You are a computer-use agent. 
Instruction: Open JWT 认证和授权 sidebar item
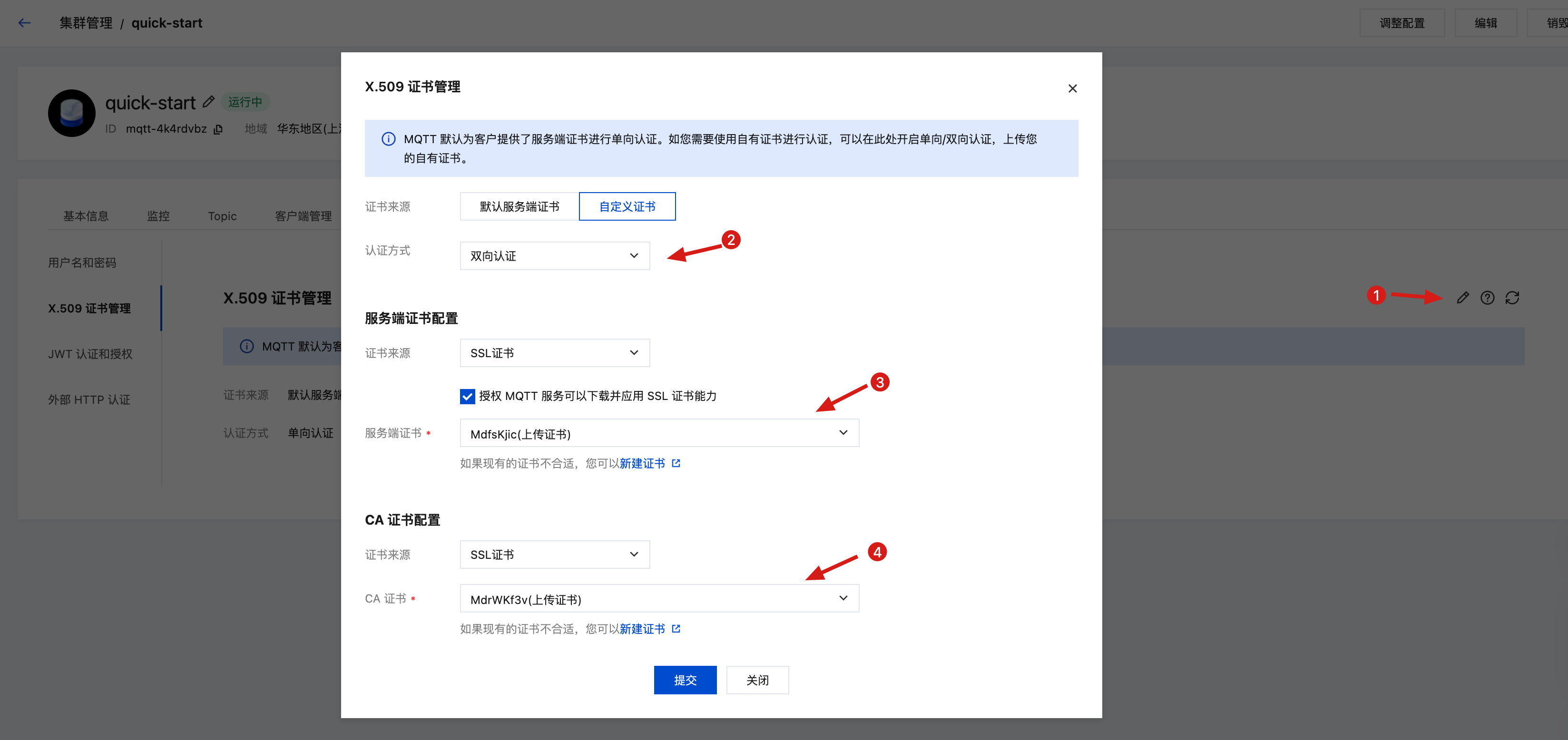coord(90,353)
